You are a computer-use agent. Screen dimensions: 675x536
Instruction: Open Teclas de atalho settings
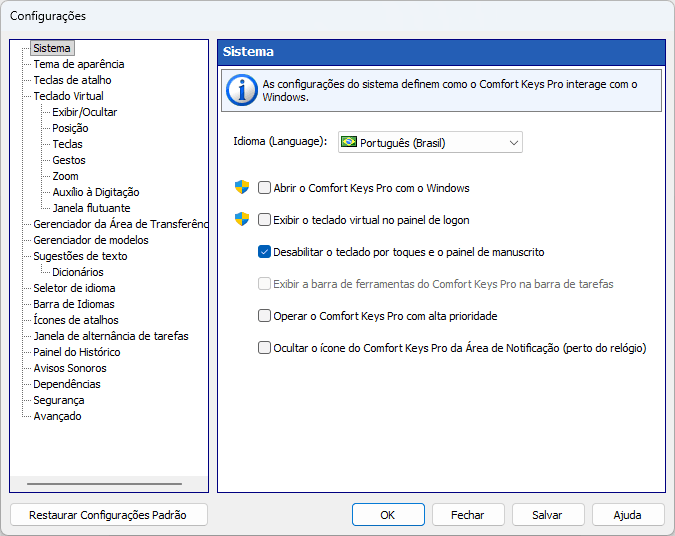click(x=72, y=80)
